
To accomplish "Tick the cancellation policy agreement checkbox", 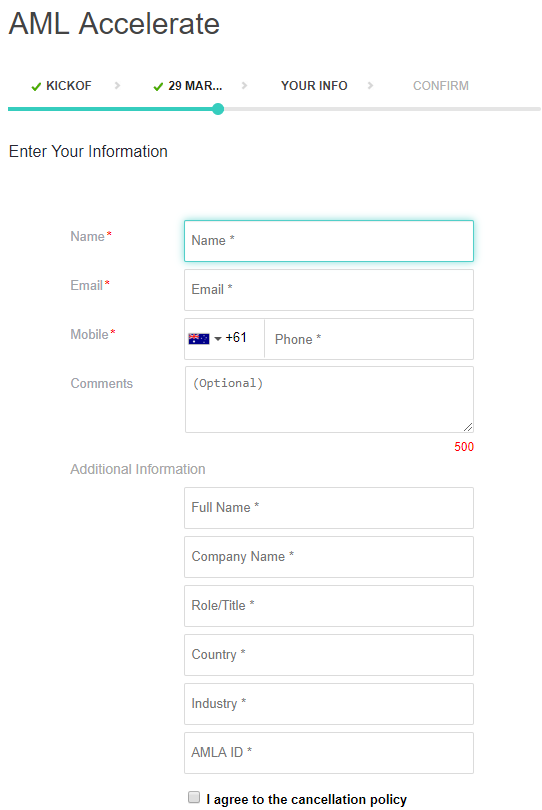I will tap(194, 797).
